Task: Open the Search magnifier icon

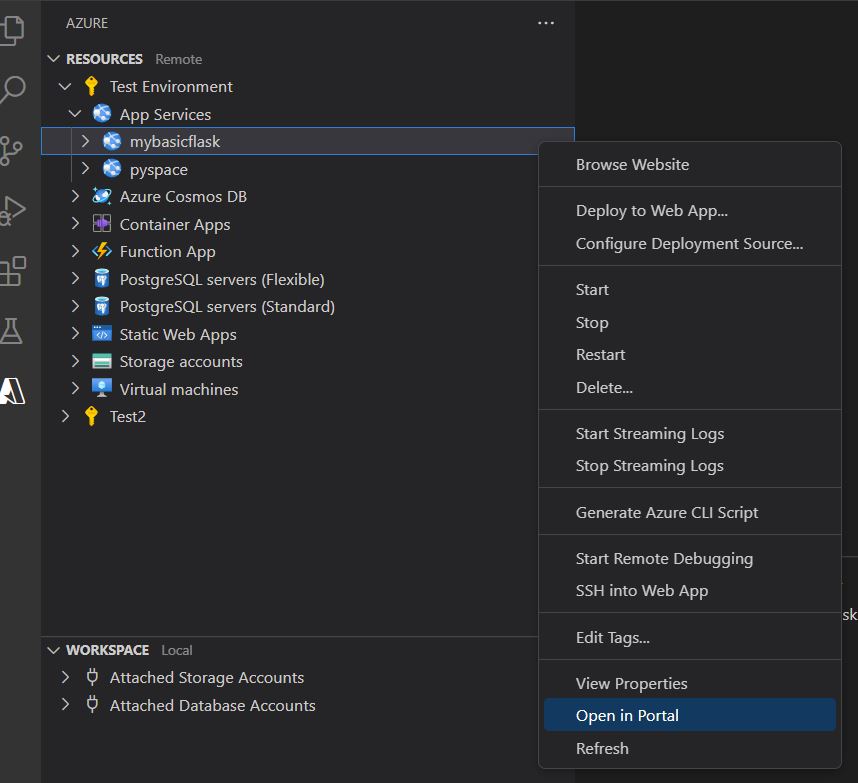Action: [x=12, y=90]
